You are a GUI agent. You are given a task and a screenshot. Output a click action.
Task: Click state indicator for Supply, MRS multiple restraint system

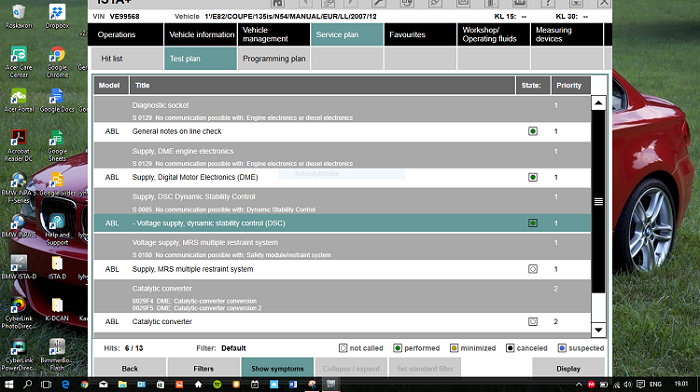click(x=533, y=269)
